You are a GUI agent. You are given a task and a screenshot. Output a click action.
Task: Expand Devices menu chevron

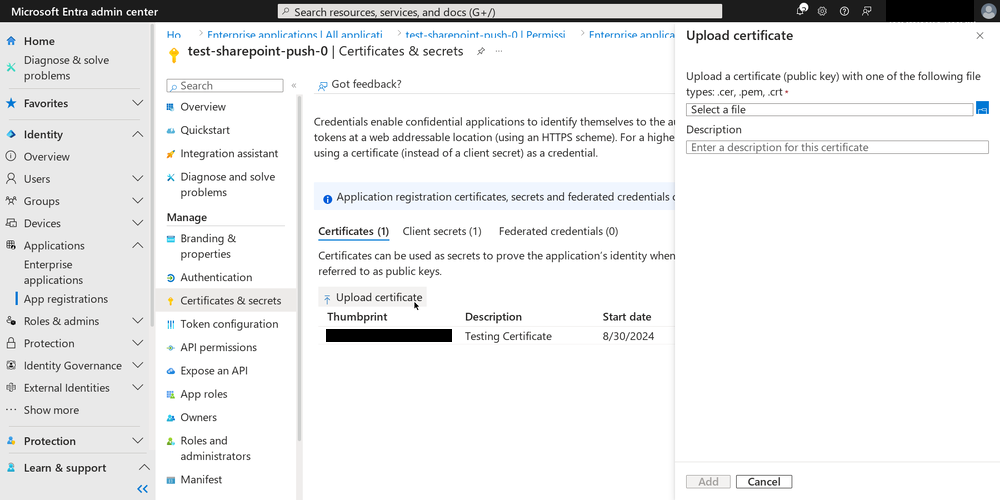pos(137,223)
